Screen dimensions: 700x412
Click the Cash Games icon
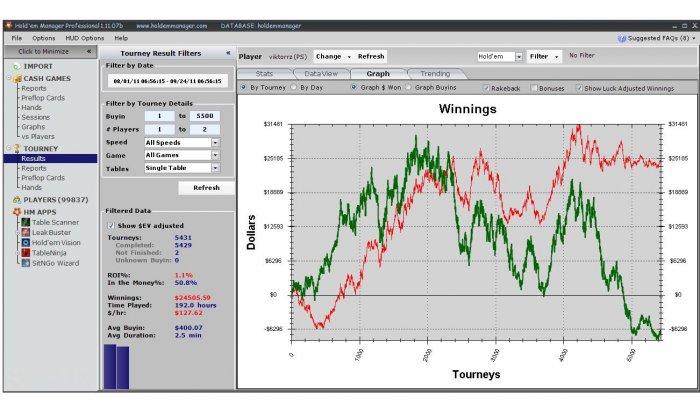(17, 79)
